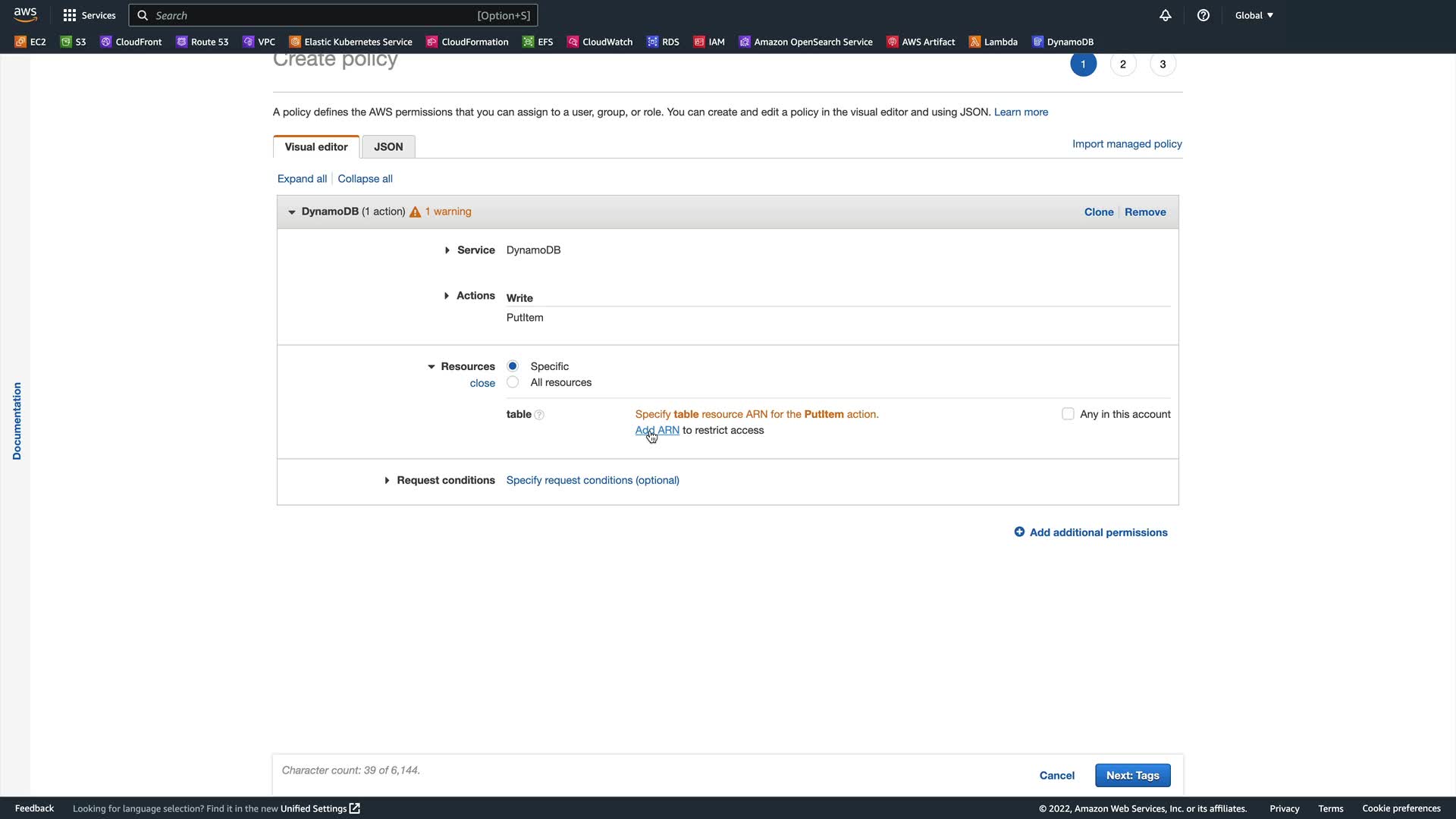The height and width of the screenshot is (819, 1456).
Task: Open the notifications bell icon
Action: [1166, 15]
